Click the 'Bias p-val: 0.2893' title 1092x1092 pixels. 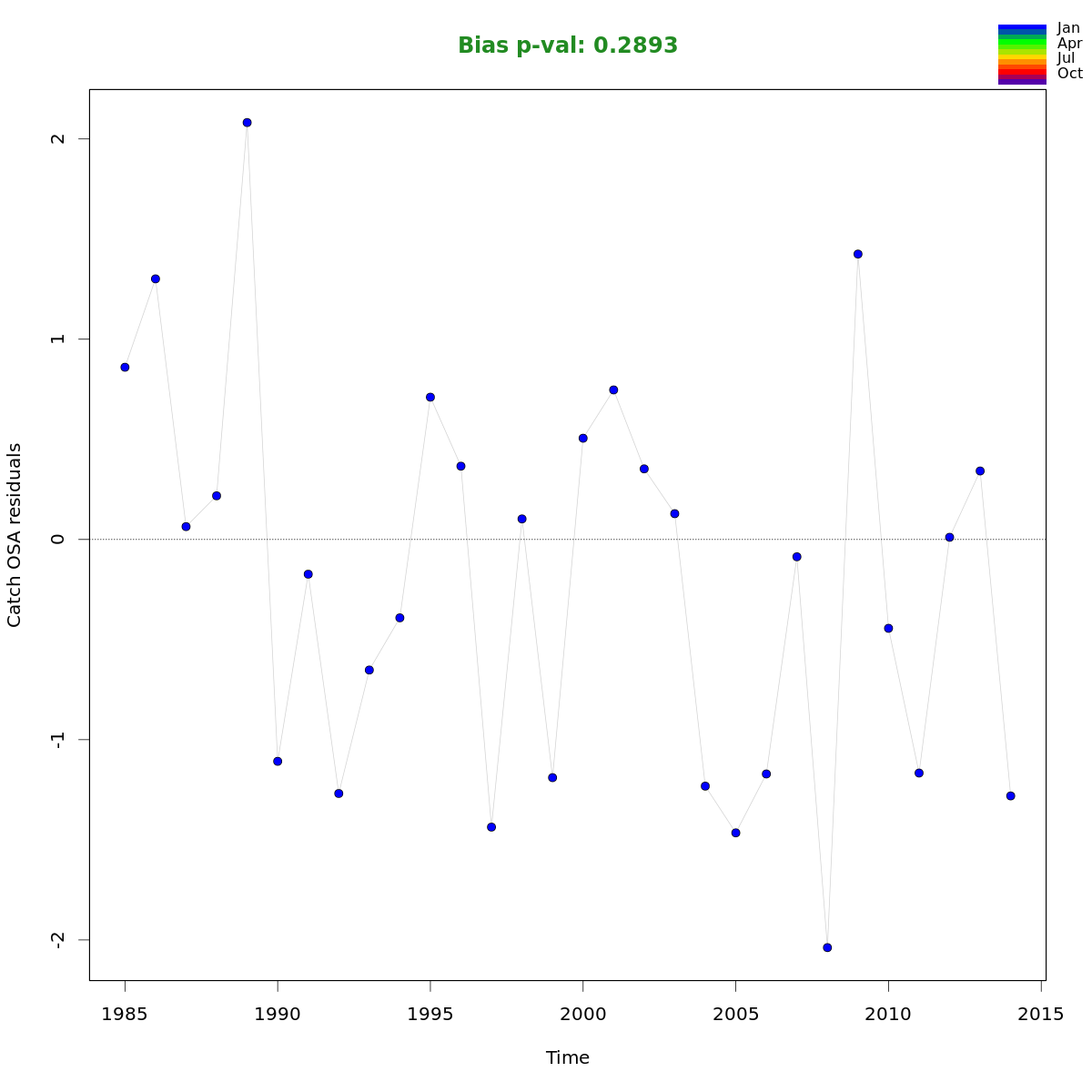point(568,45)
